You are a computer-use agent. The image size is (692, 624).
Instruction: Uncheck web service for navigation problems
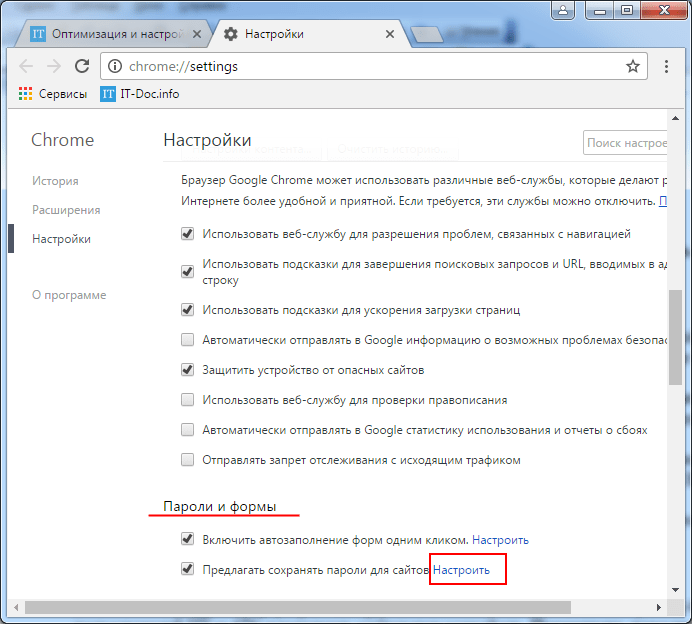click(x=187, y=233)
